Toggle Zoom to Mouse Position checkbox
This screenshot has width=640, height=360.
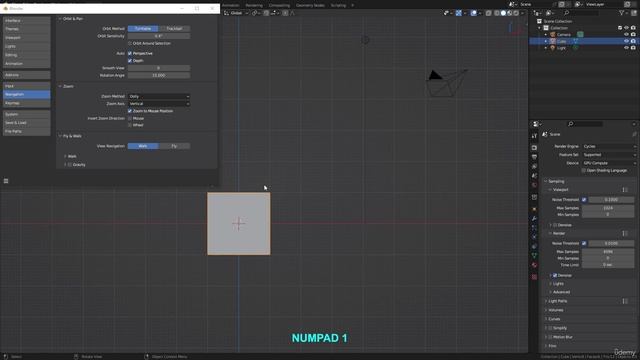(130, 111)
